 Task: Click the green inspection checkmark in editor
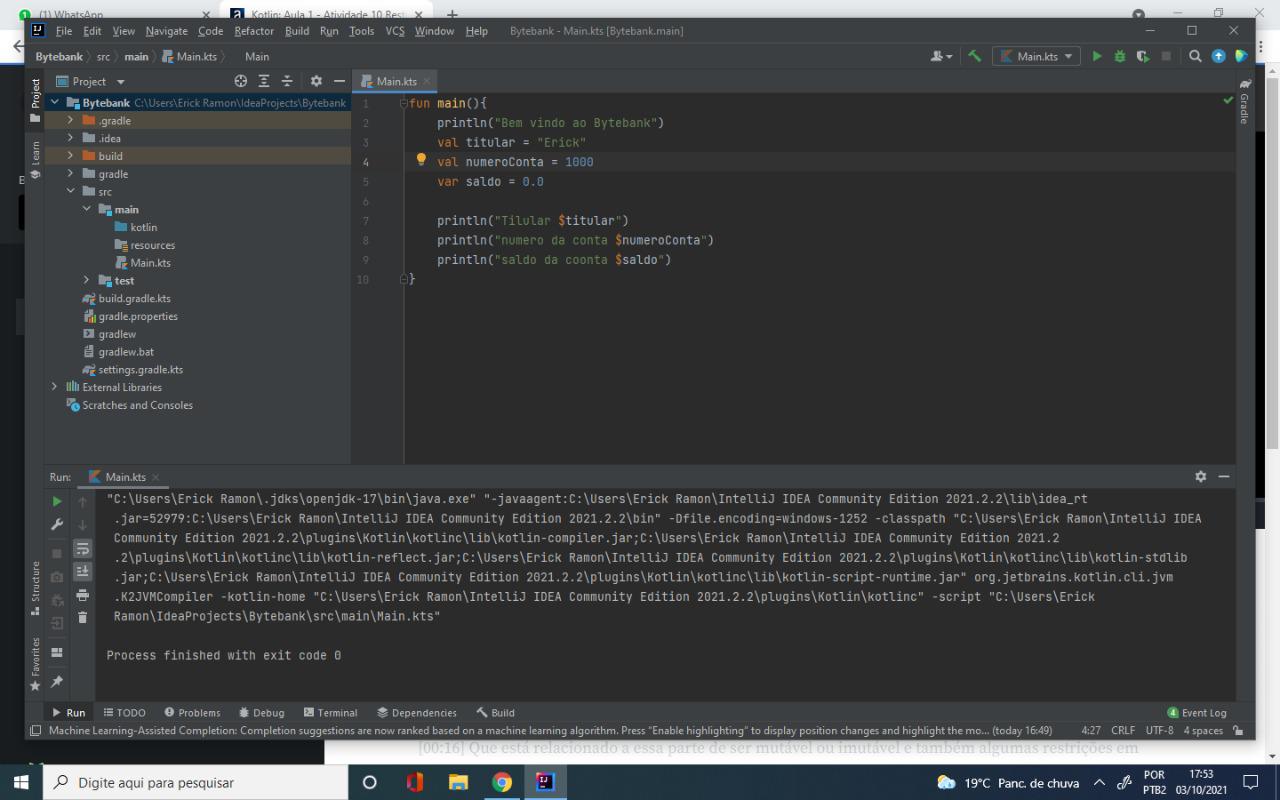pyautogui.click(x=1228, y=100)
